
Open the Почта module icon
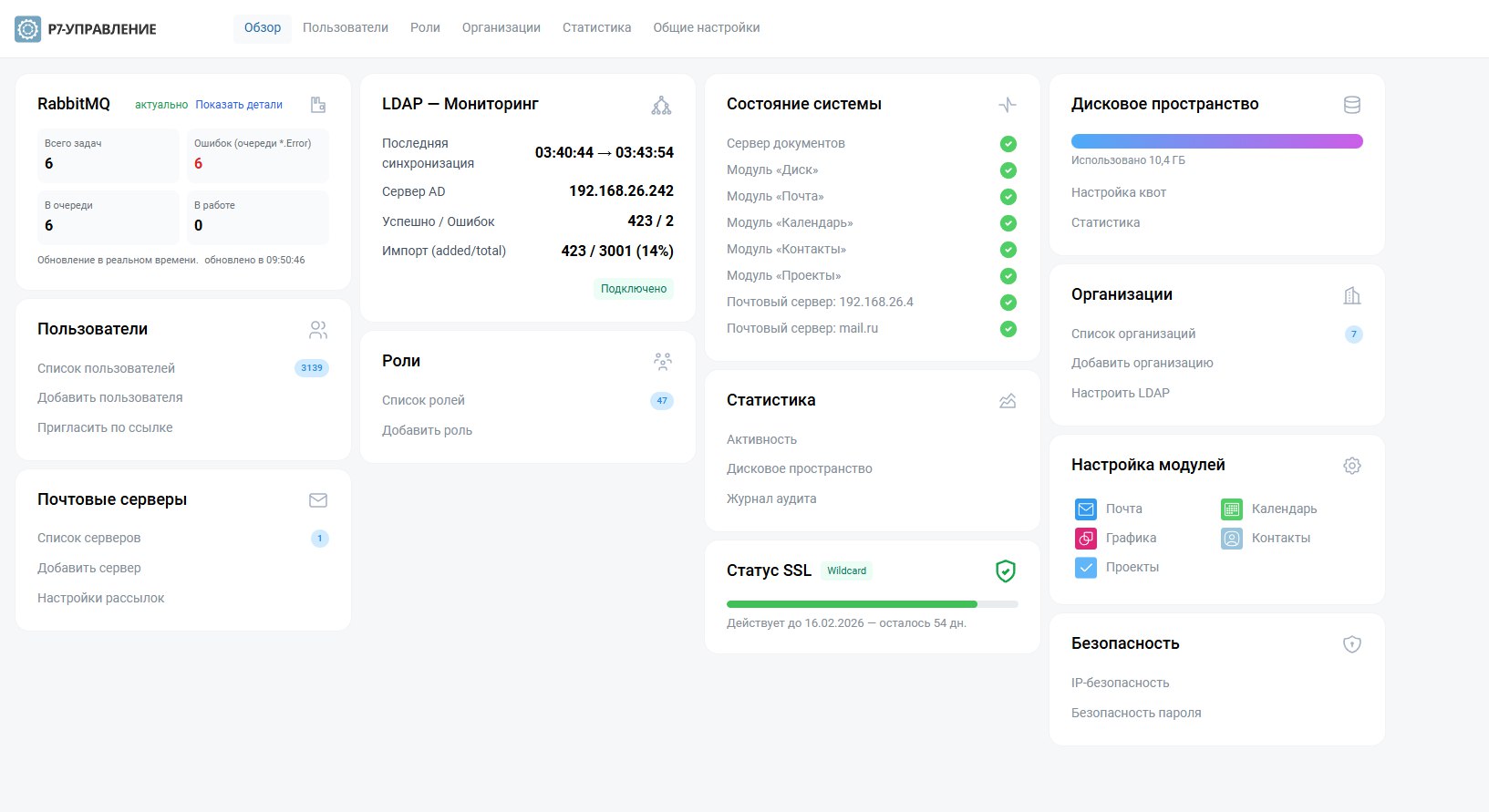[x=1085, y=509]
